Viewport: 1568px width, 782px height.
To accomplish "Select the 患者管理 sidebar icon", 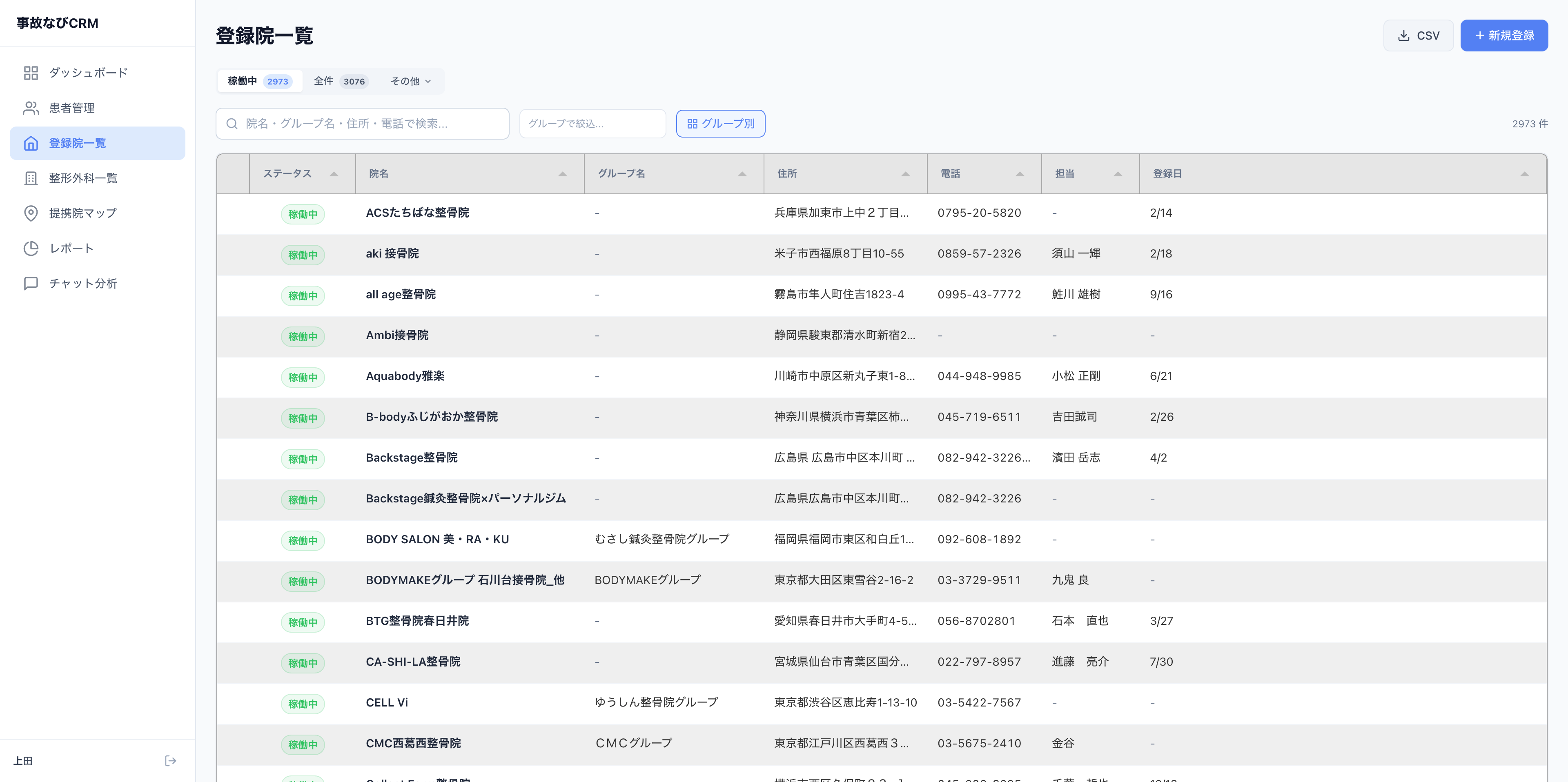I will click(x=32, y=108).
